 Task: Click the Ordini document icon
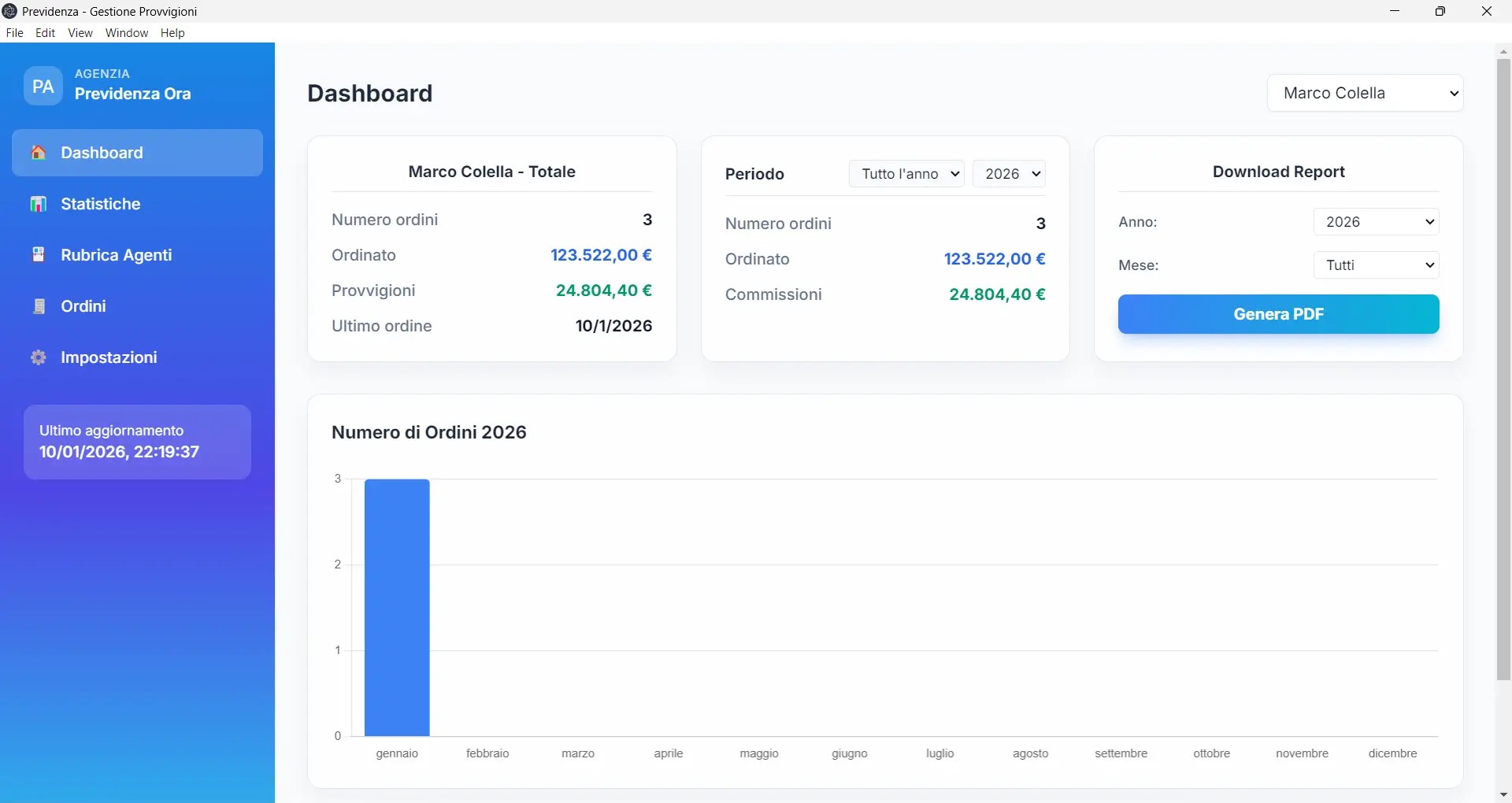tap(39, 306)
